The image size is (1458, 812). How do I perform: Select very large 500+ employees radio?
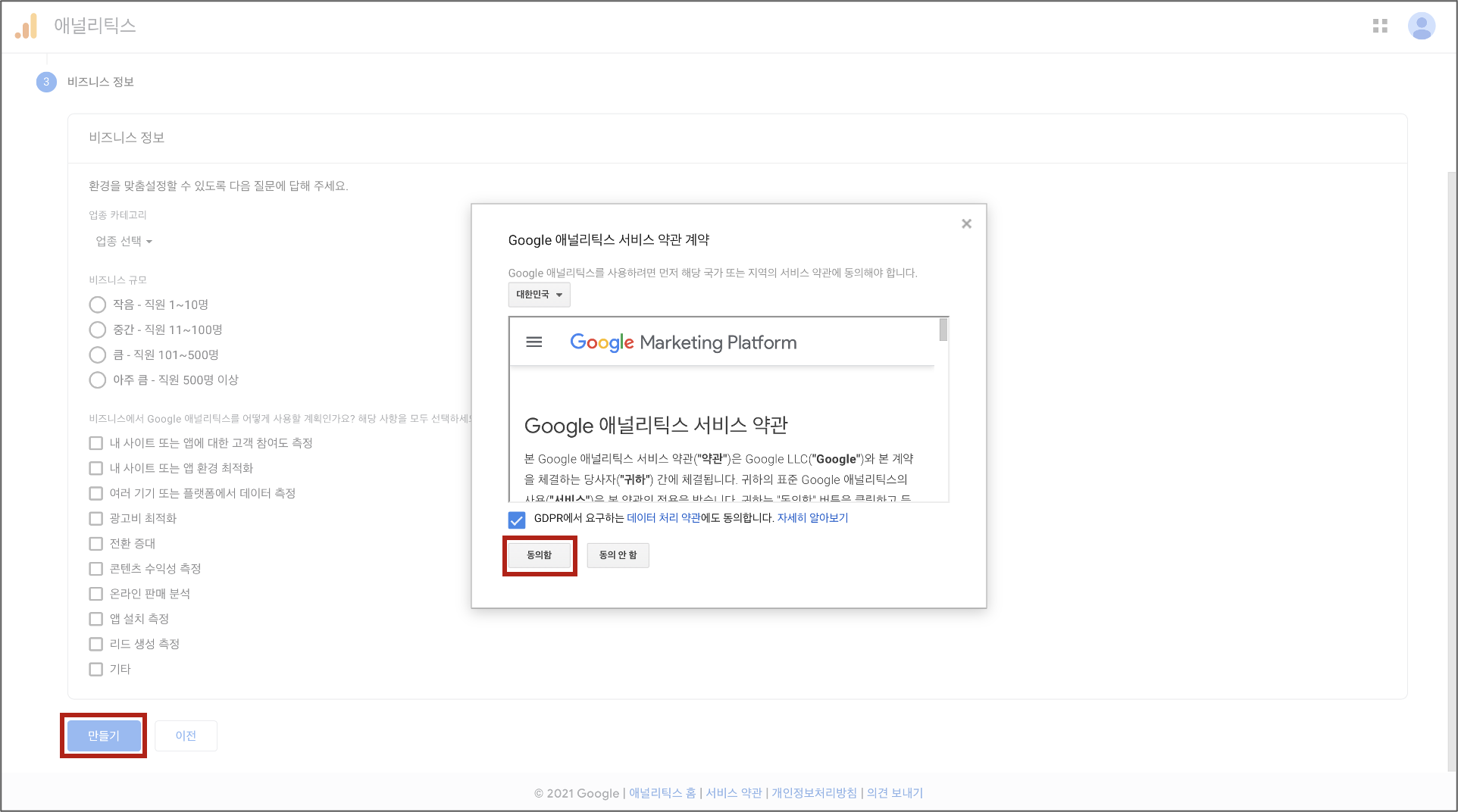pos(98,379)
